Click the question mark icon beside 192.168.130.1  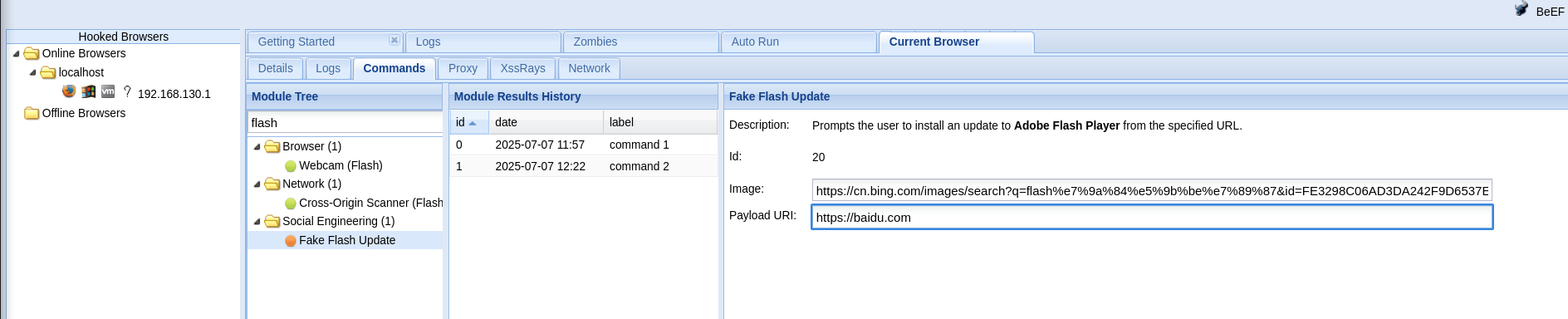click(127, 91)
